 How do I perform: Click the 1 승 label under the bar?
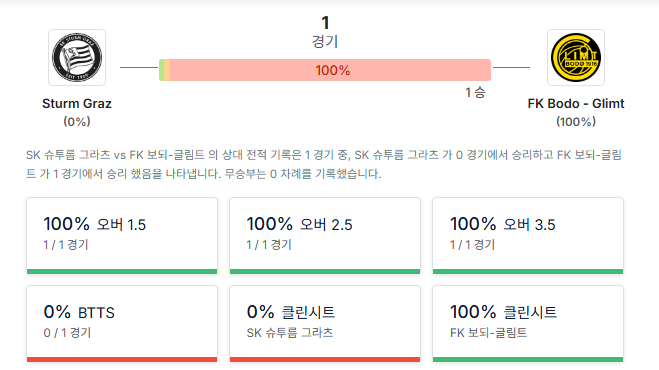475,92
